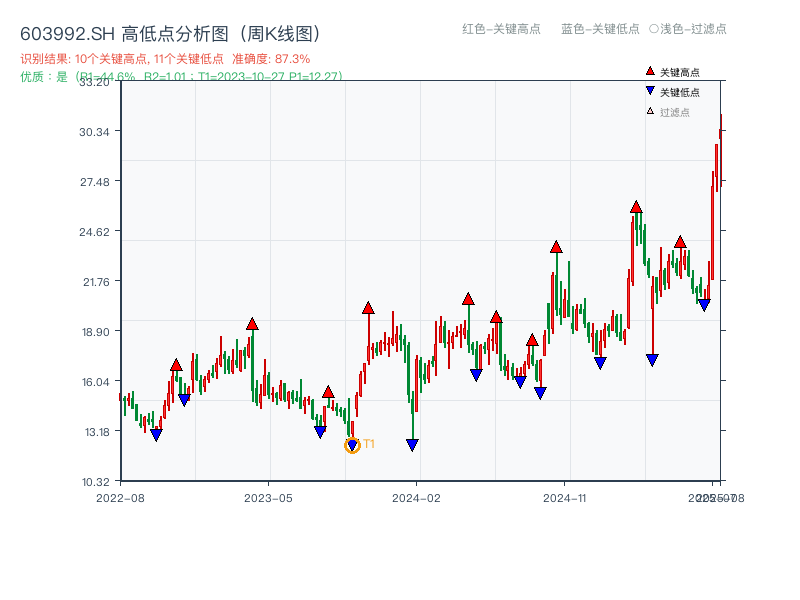Select the blue key-low triangle right of the 2024-11 high
The width and height of the screenshot is (800, 600).
click(600, 363)
